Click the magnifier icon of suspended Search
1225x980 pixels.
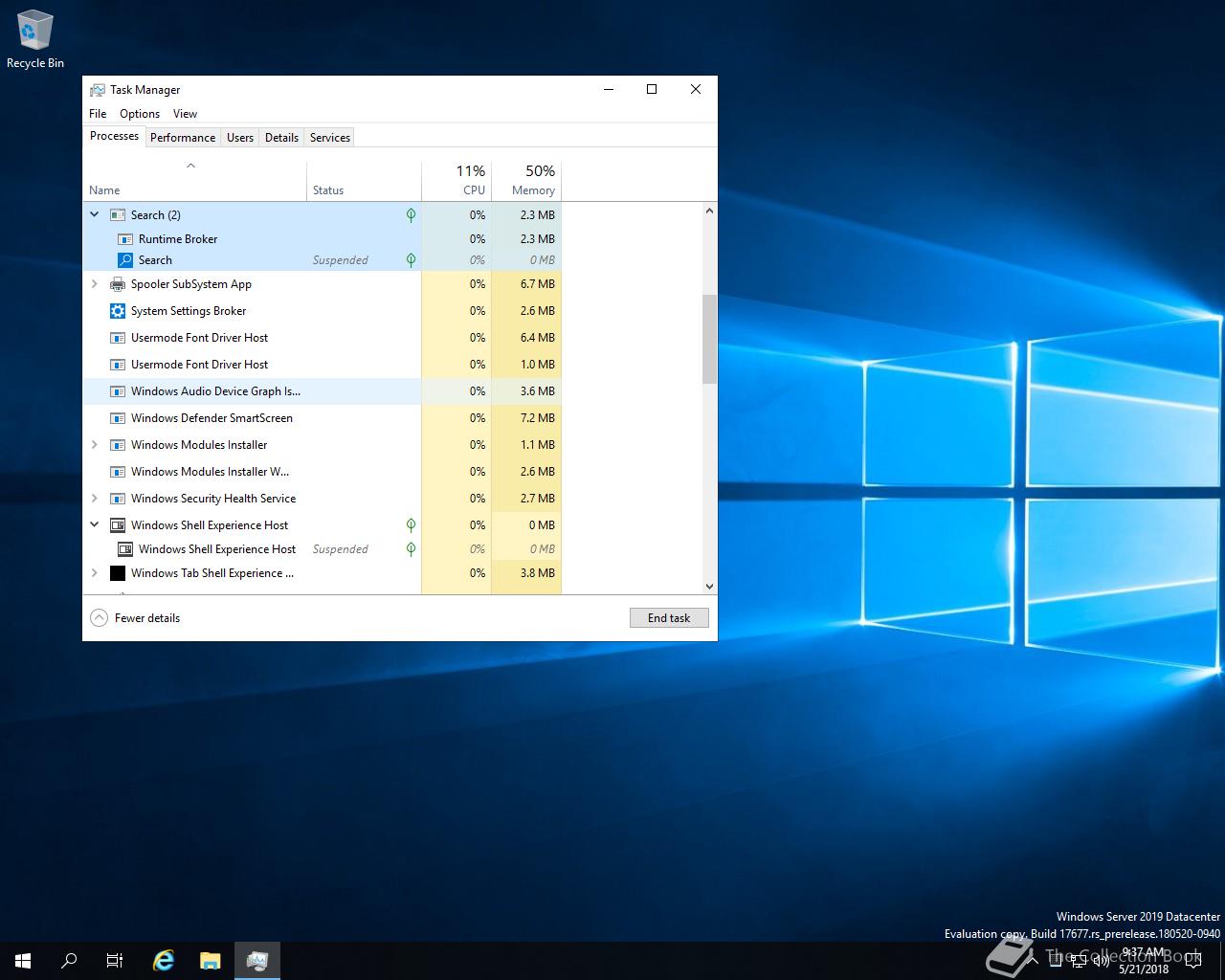(125, 260)
